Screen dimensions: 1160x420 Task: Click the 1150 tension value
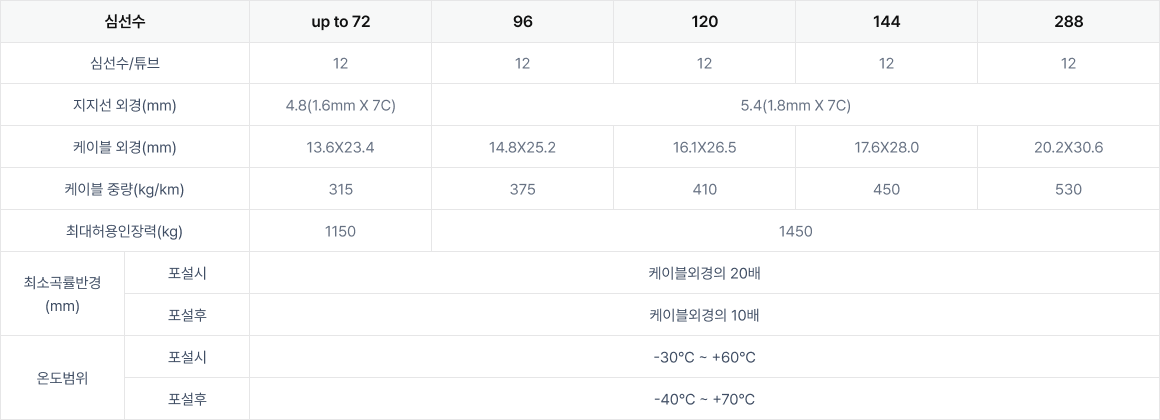pyautogui.click(x=340, y=231)
